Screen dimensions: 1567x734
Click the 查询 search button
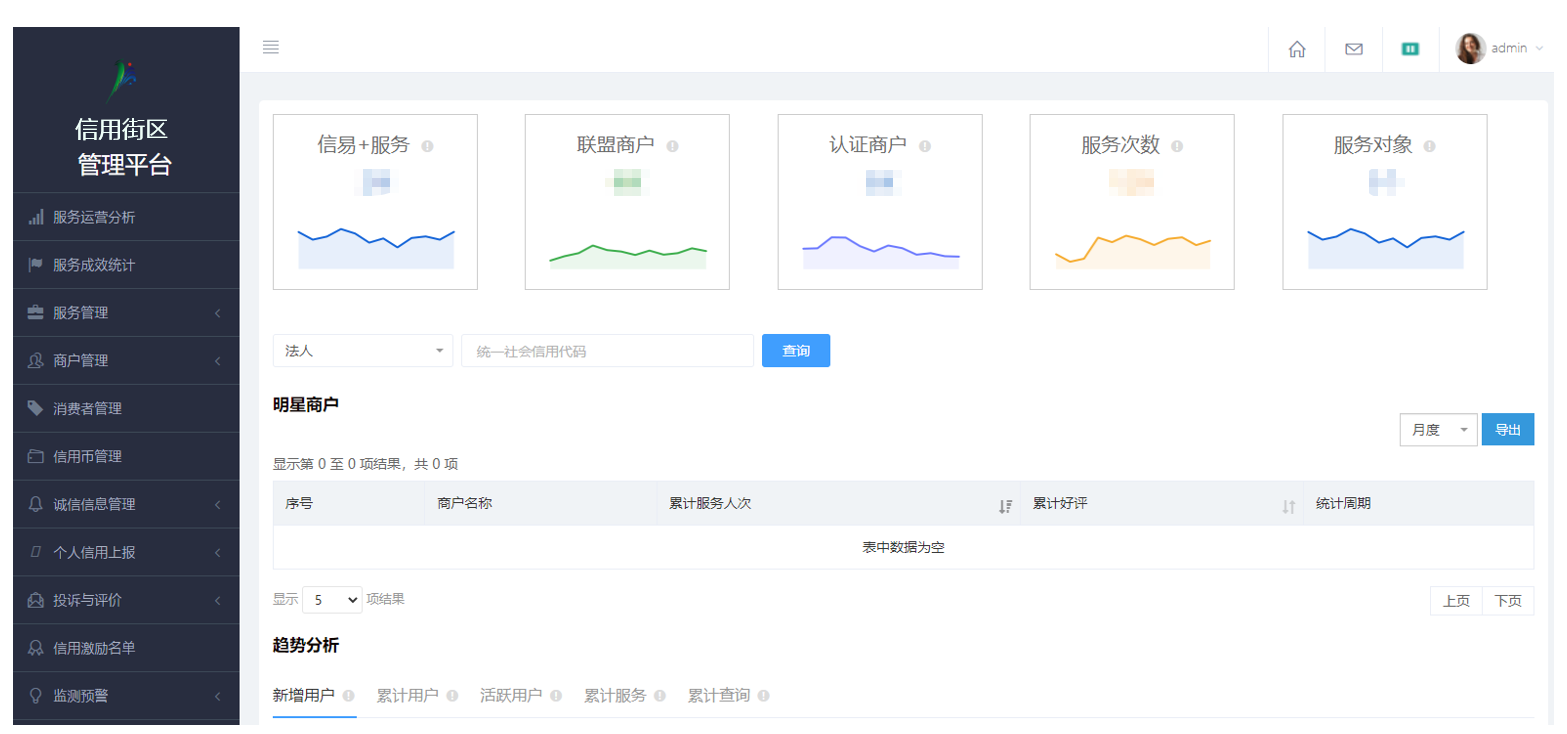click(x=795, y=351)
